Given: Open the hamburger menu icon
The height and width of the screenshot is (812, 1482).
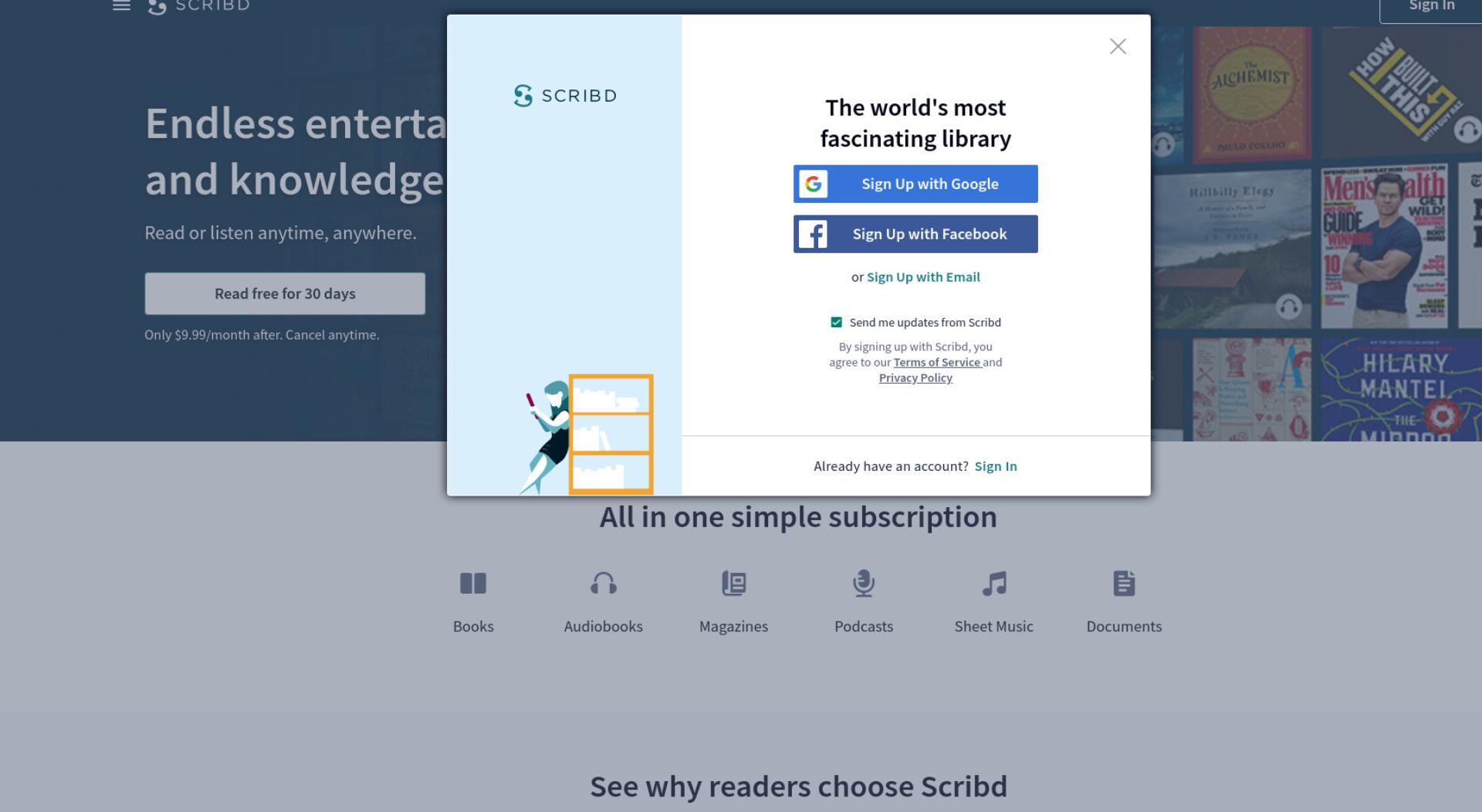Looking at the screenshot, I should 121,5.
